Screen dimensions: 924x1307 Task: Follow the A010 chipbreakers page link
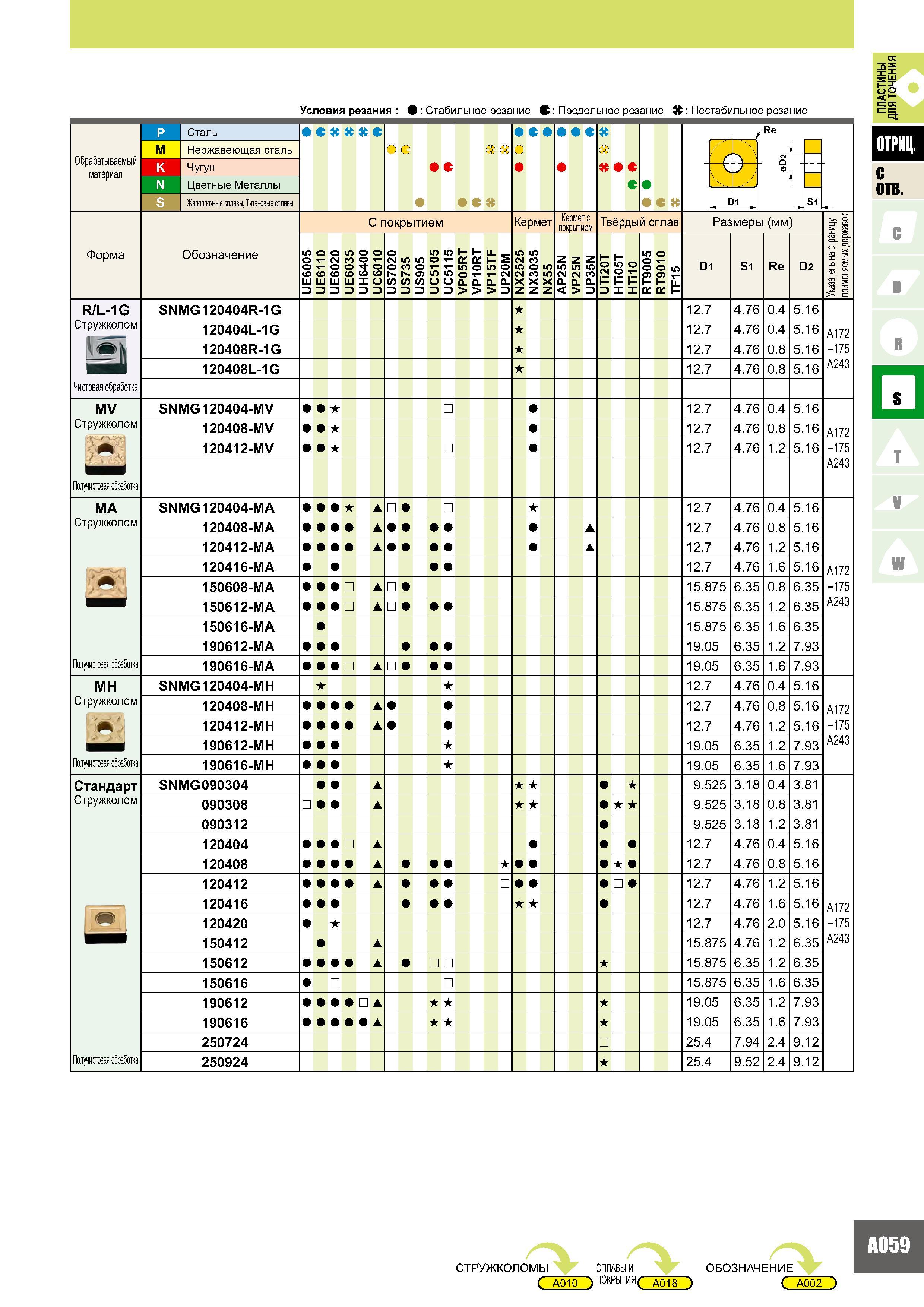coord(565,1282)
